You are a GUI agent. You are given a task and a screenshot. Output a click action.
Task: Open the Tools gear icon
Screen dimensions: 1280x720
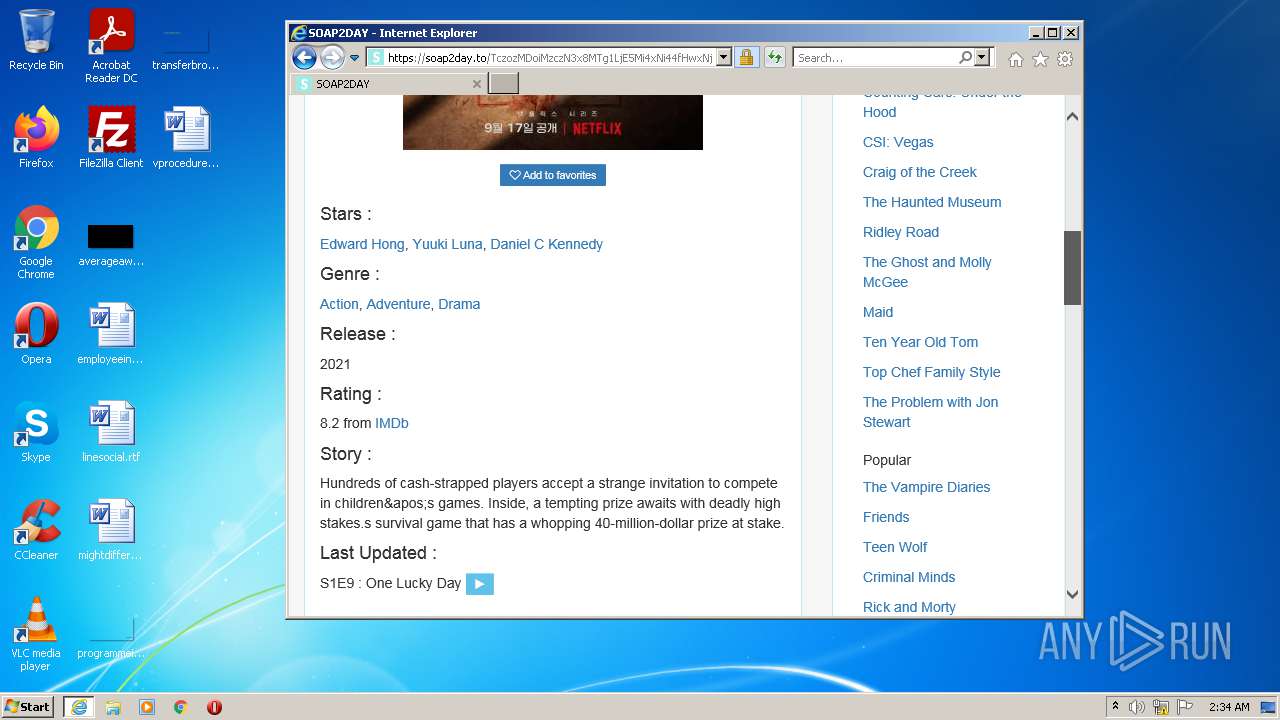tap(1065, 59)
